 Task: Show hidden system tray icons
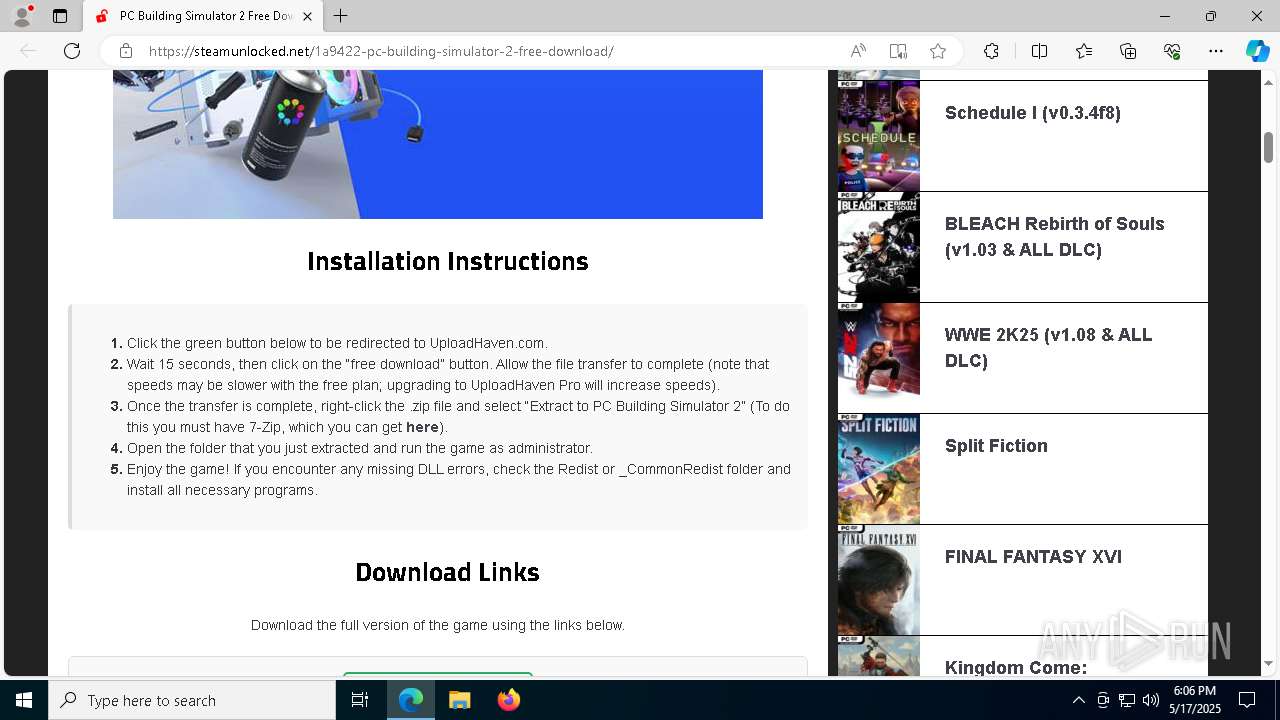point(1078,700)
